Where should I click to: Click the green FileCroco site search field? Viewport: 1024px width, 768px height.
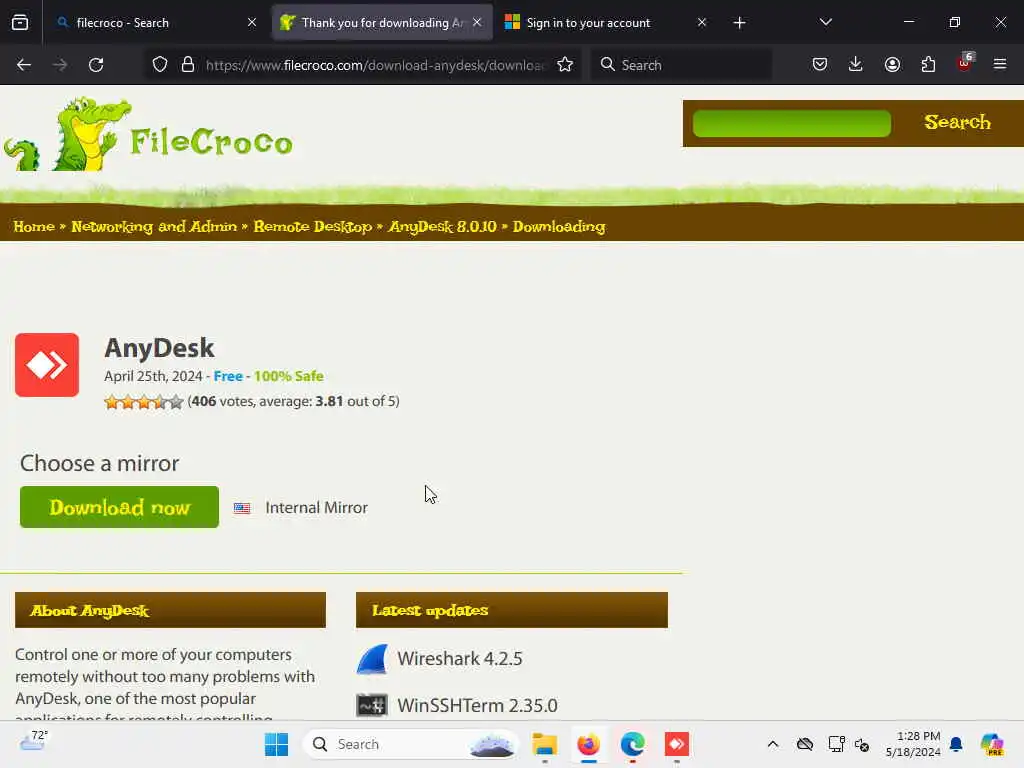[x=792, y=123]
